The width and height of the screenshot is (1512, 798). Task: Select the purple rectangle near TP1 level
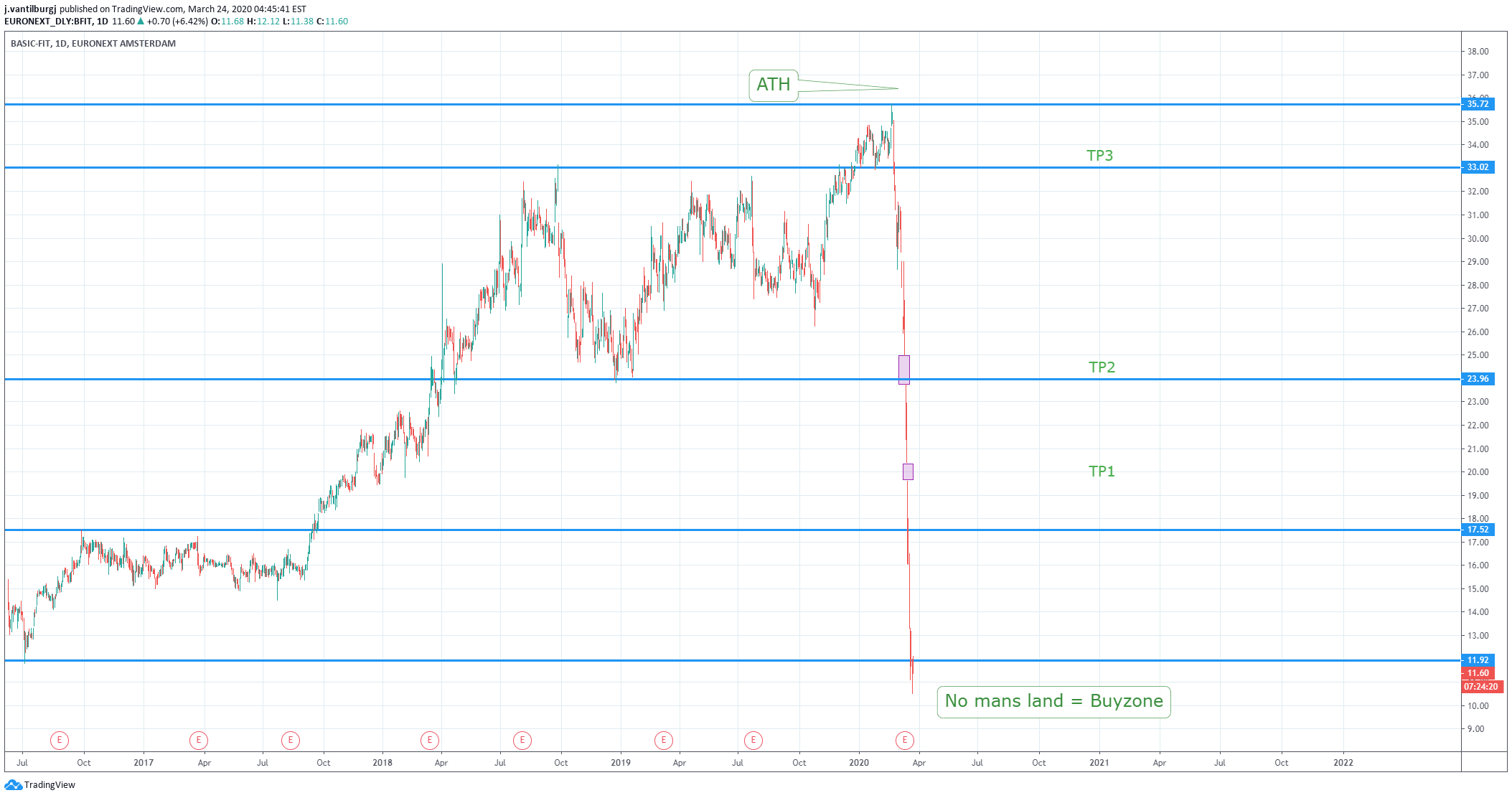pos(908,471)
